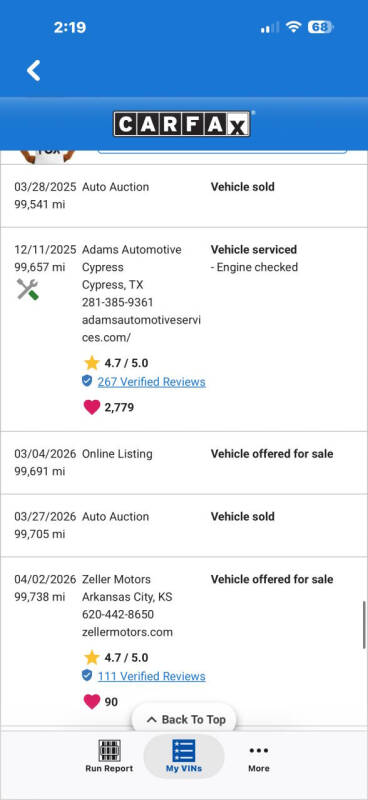Select the My VINs list icon

(x=184, y=751)
